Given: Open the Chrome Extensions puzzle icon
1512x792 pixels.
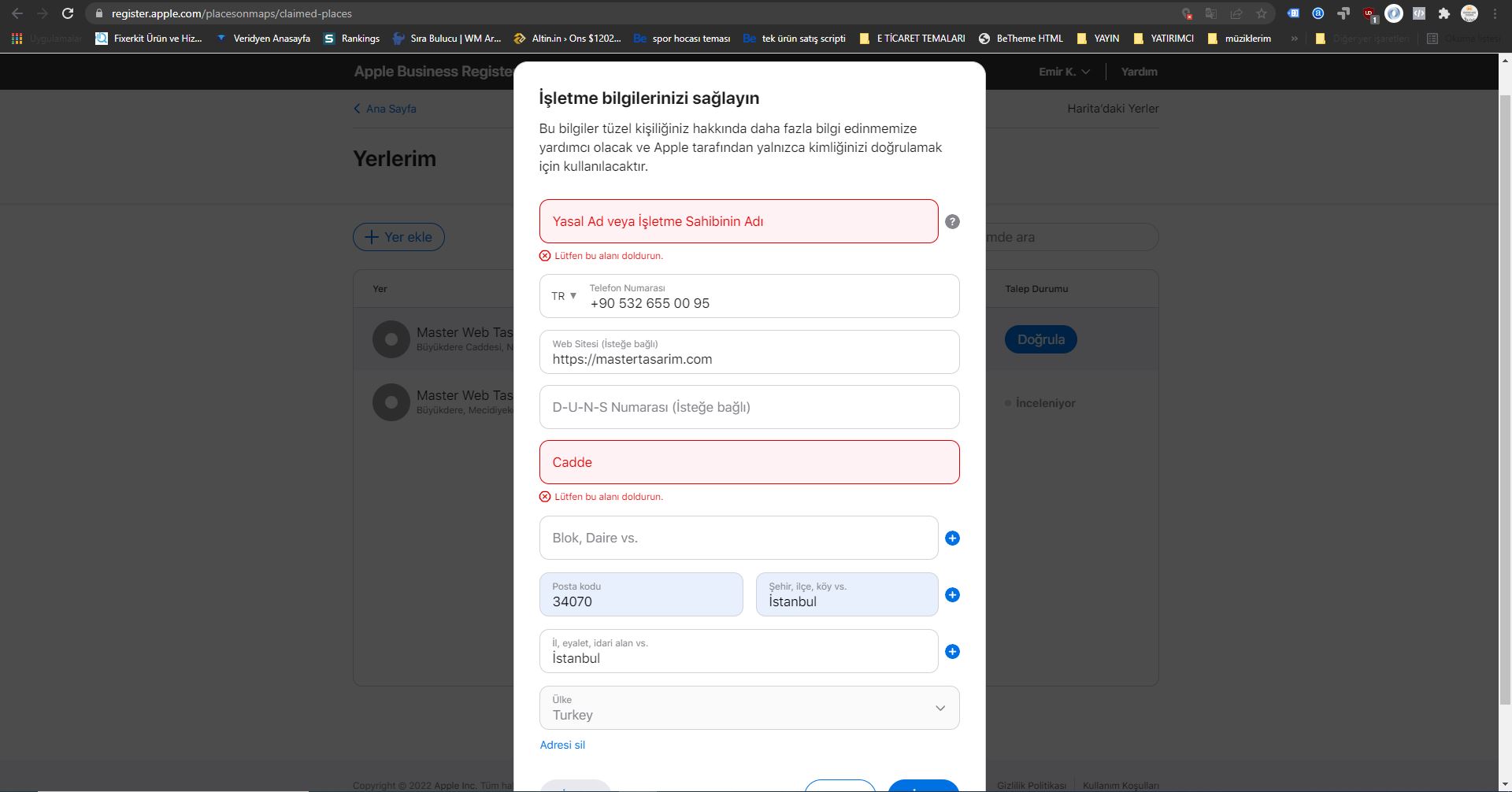Looking at the screenshot, I should tap(1444, 13).
